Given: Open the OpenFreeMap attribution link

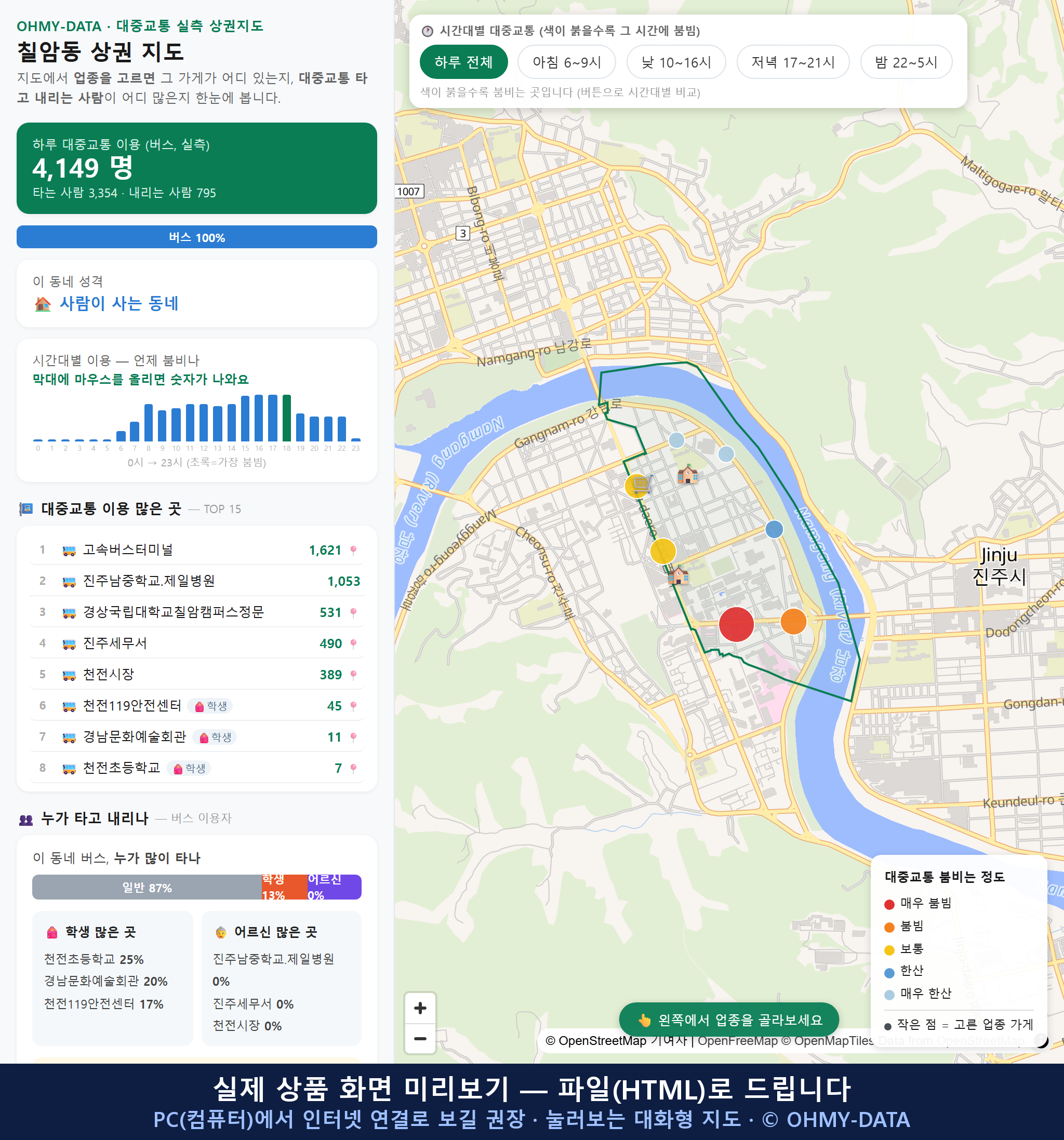Looking at the screenshot, I should (x=738, y=1041).
